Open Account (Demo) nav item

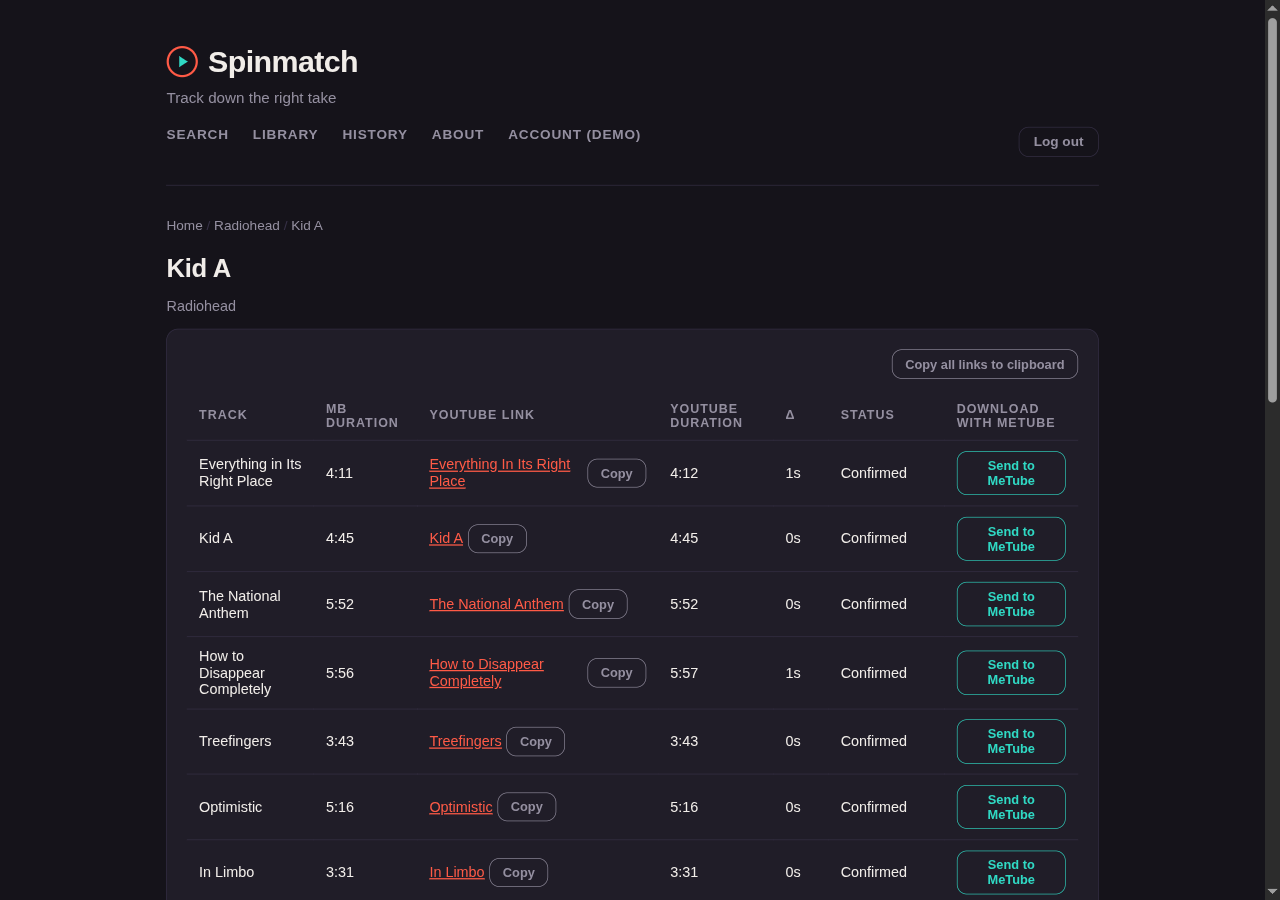[574, 135]
